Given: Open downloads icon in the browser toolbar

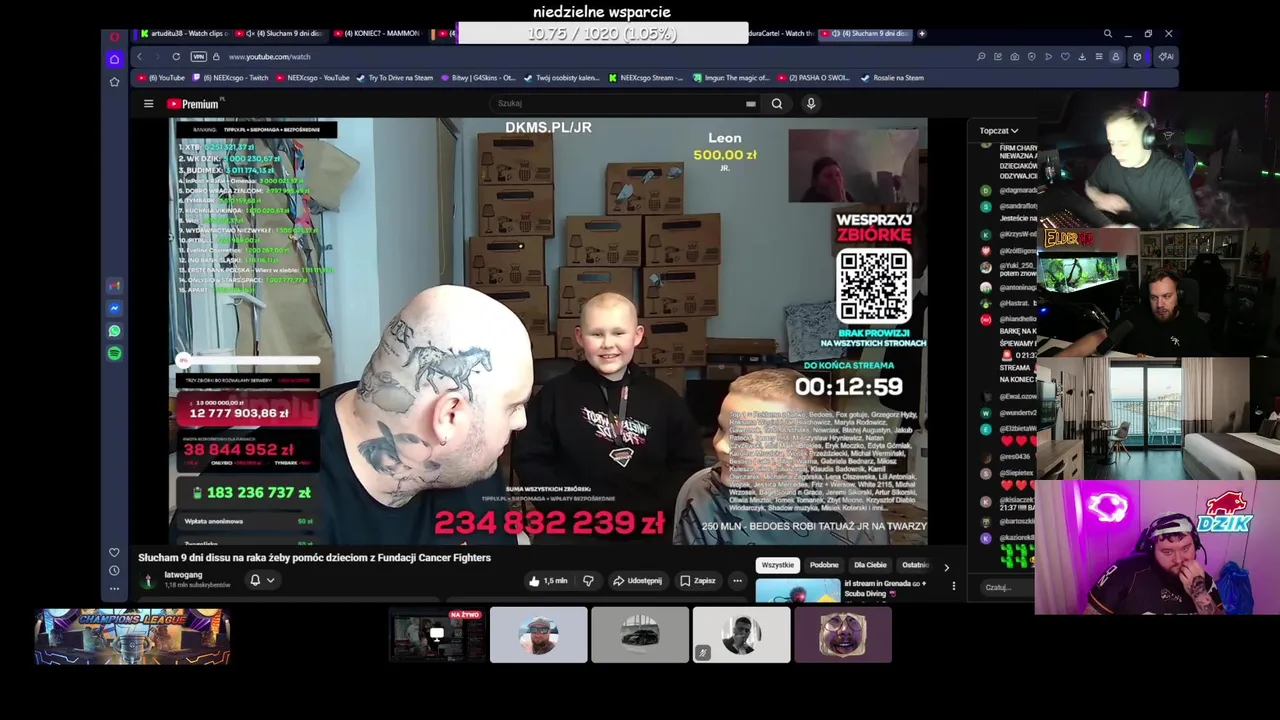Looking at the screenshot, I should tap(1082, 57).
